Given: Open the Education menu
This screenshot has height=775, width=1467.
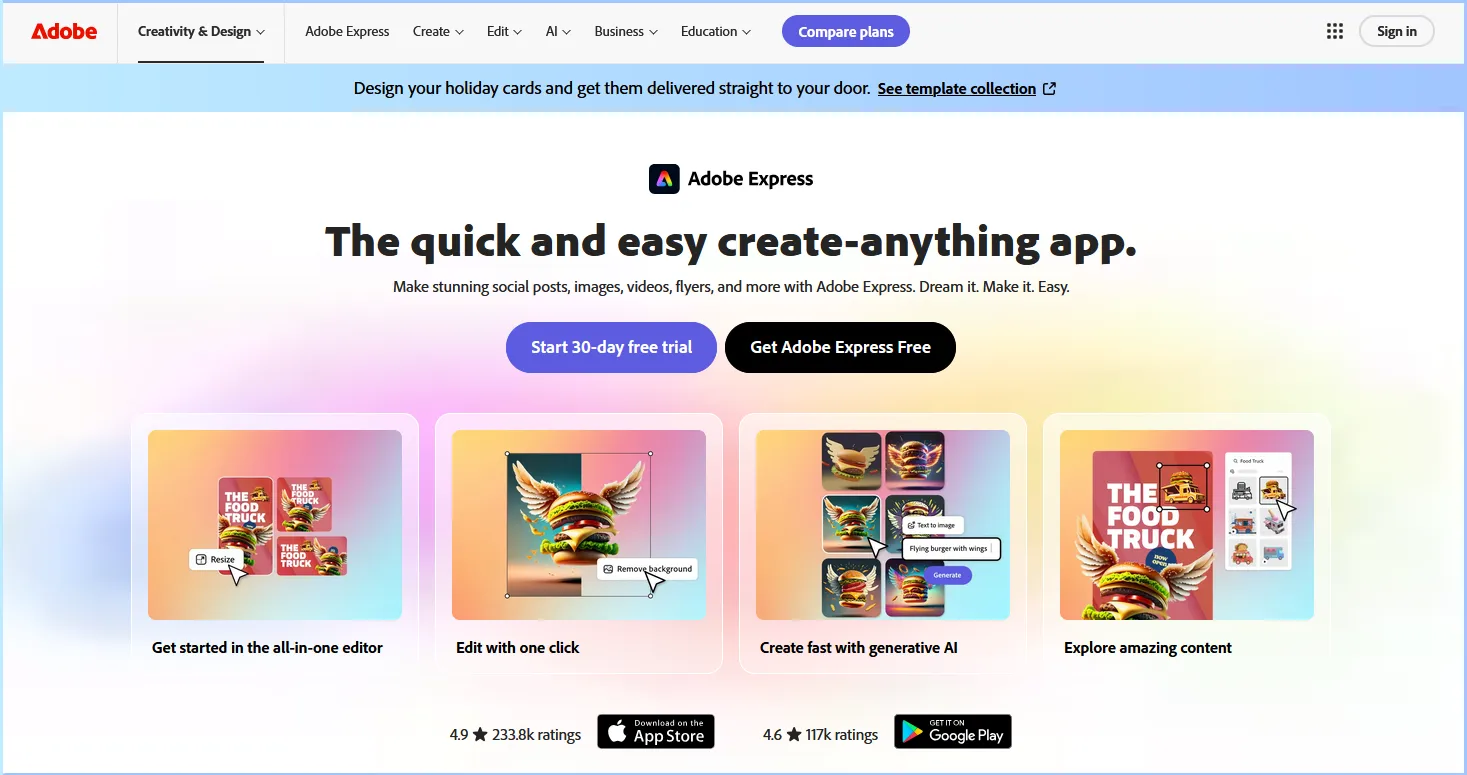Looking at the screenshot, I should click(715, 31).
